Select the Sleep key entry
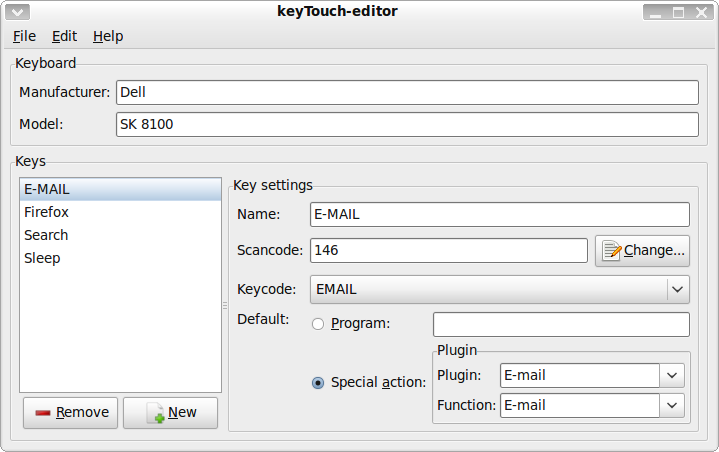 pos(42,258)
